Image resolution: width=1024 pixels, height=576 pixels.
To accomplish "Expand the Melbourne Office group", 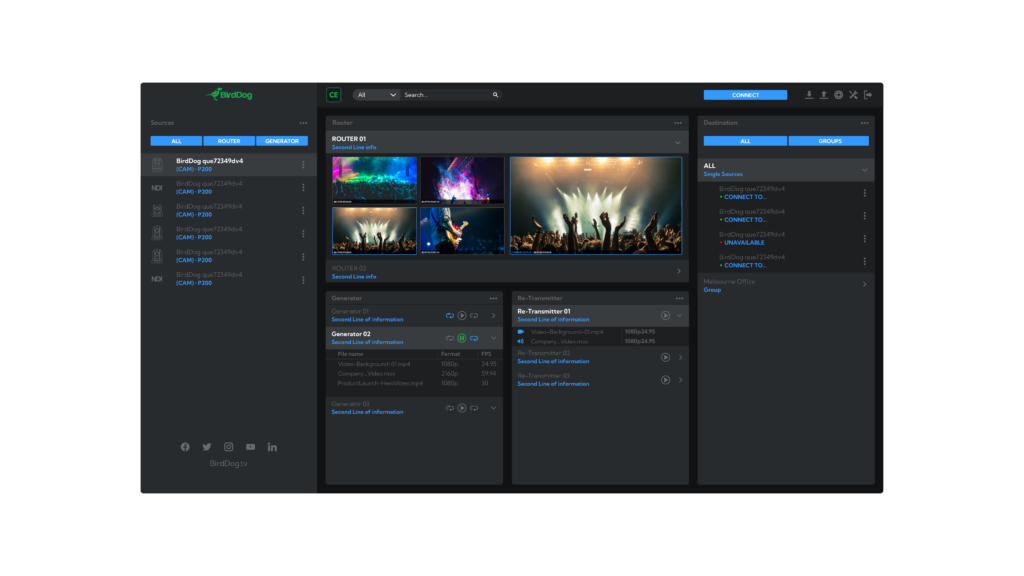I will pos(864,285).
